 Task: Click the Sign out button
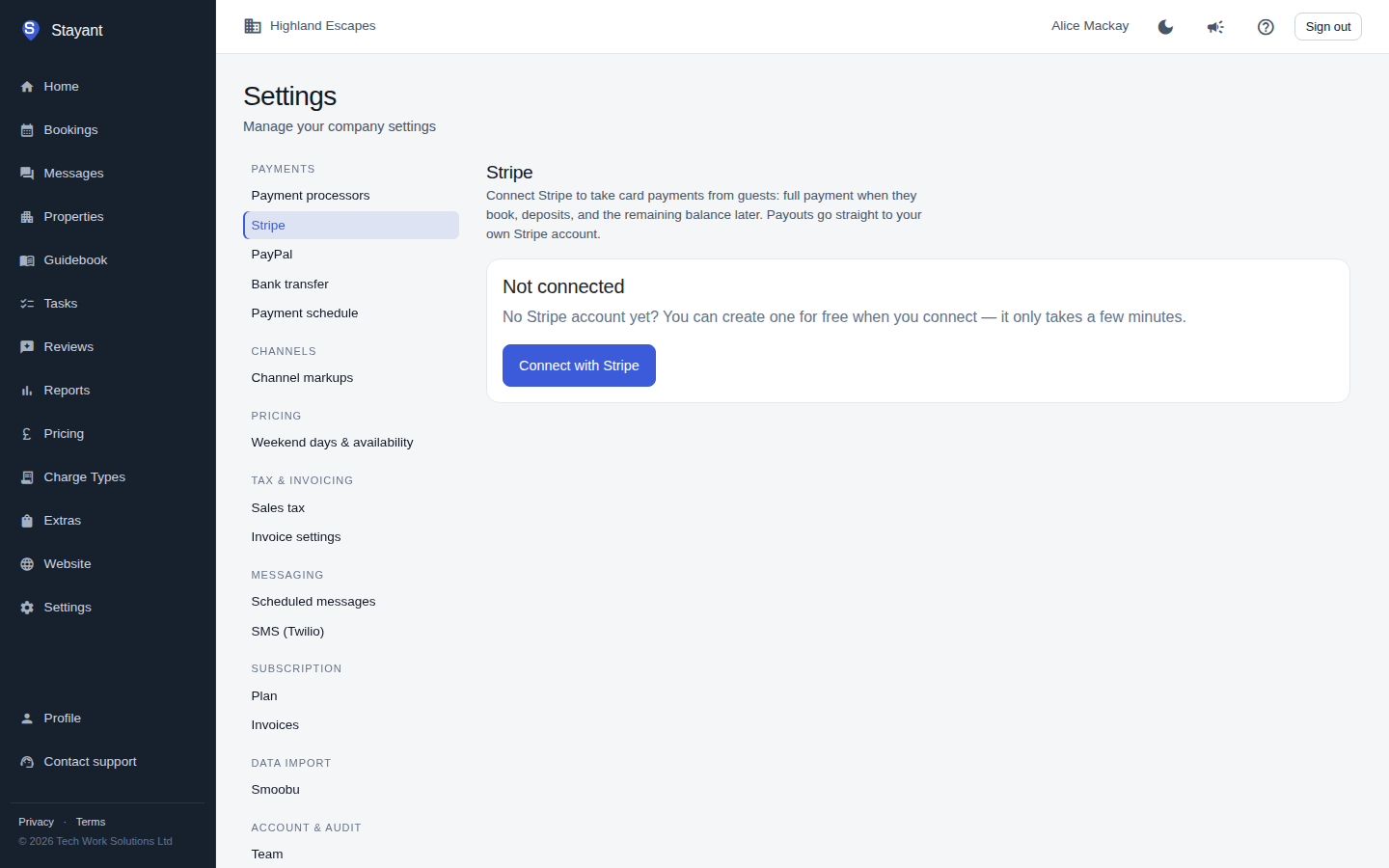point(1328,27)
